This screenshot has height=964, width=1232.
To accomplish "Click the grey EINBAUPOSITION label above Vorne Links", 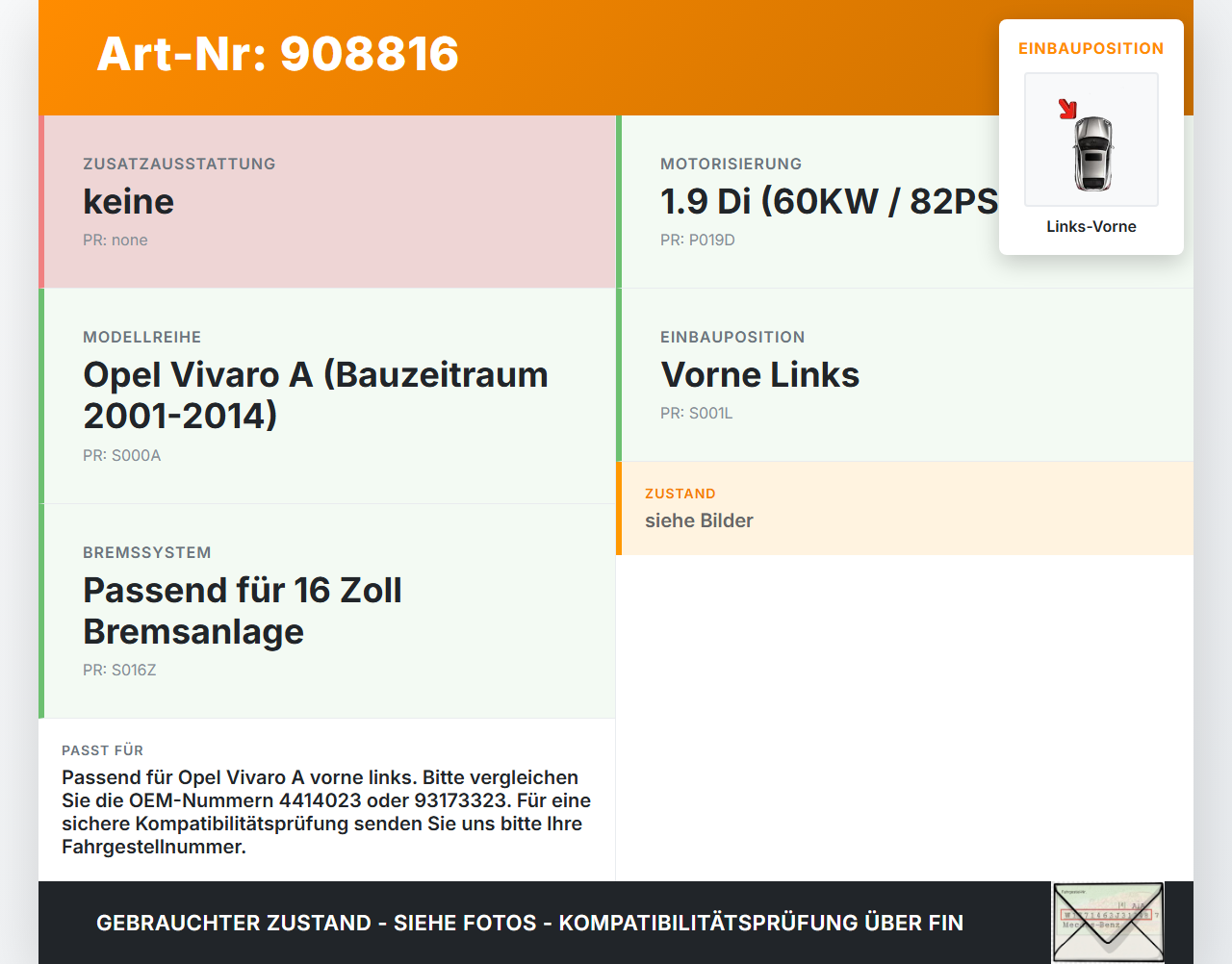I will click(732, 337).
